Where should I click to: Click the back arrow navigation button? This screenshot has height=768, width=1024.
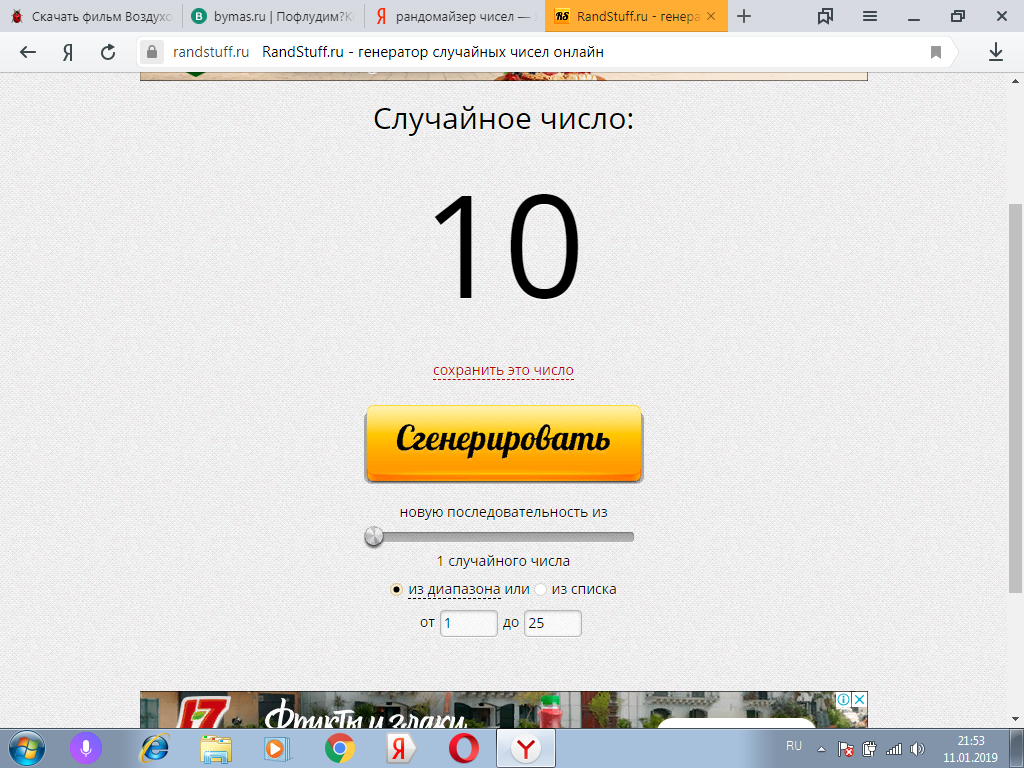point(28,52)
